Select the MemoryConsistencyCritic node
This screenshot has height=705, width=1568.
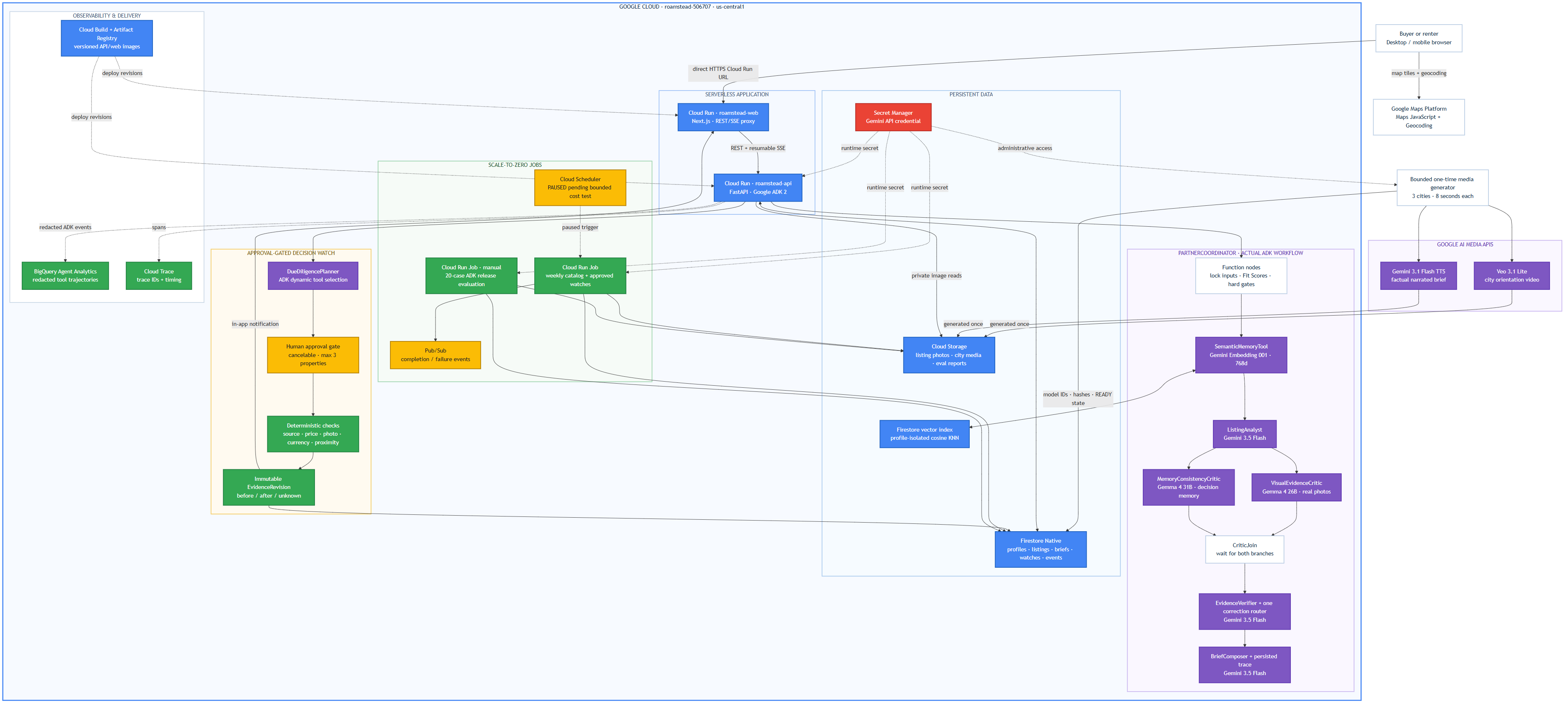1188,487
